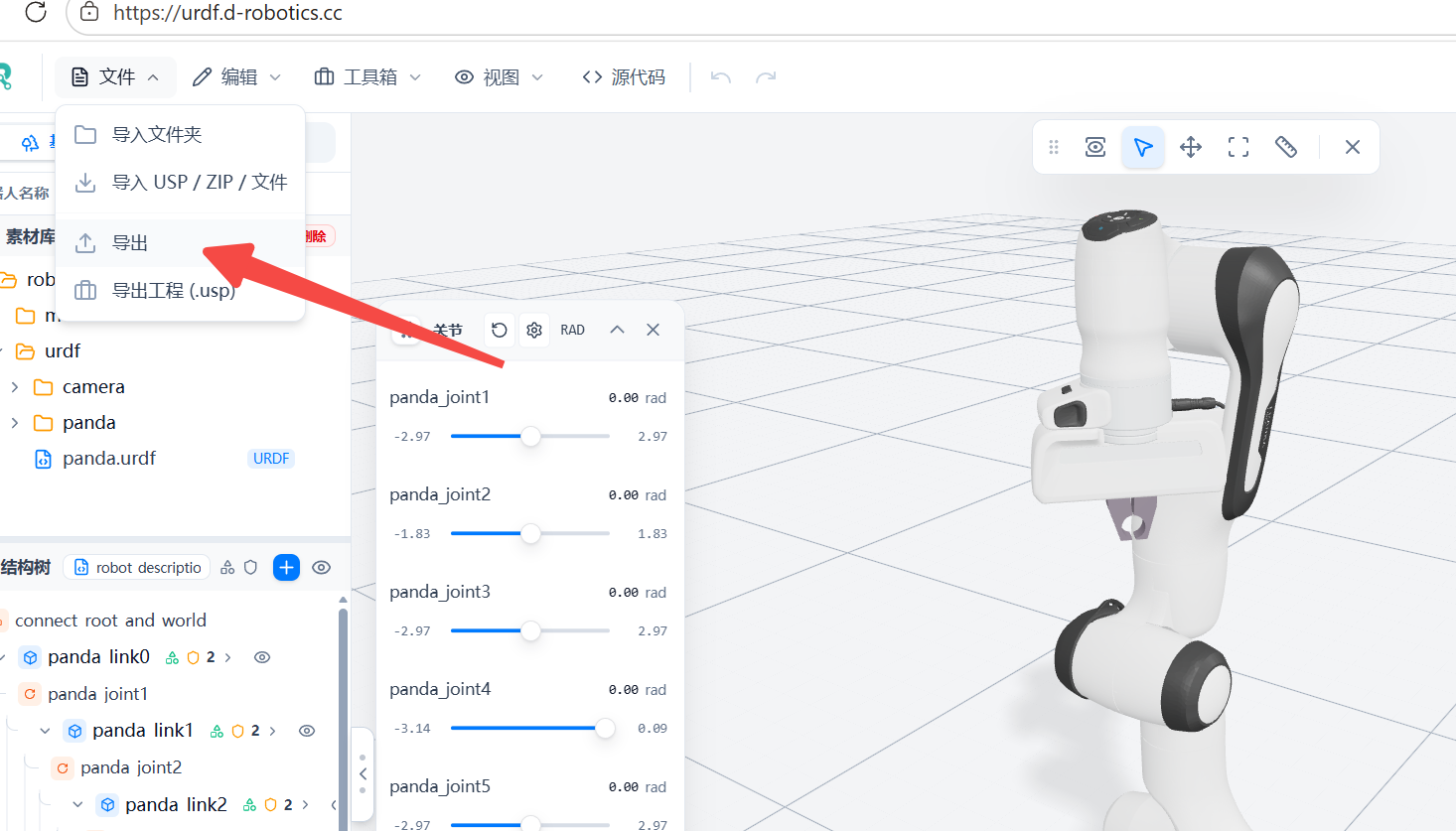Image resolution: width=1456 pixels, height=831 pixels.
Task: Select panda joint1 tree node
Action: coord(97,693)
